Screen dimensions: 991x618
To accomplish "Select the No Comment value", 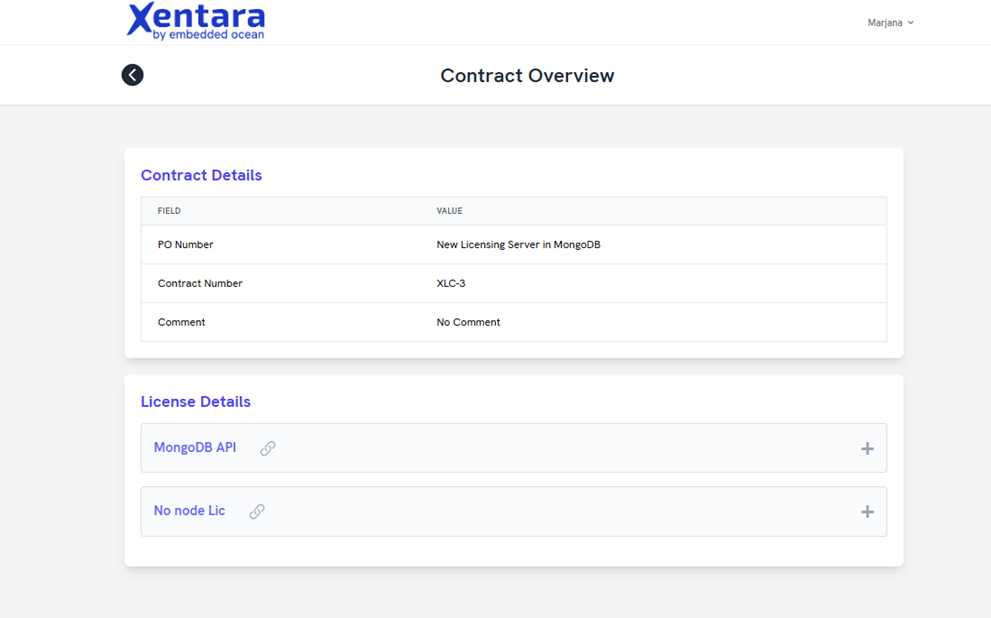I will 468,322.
